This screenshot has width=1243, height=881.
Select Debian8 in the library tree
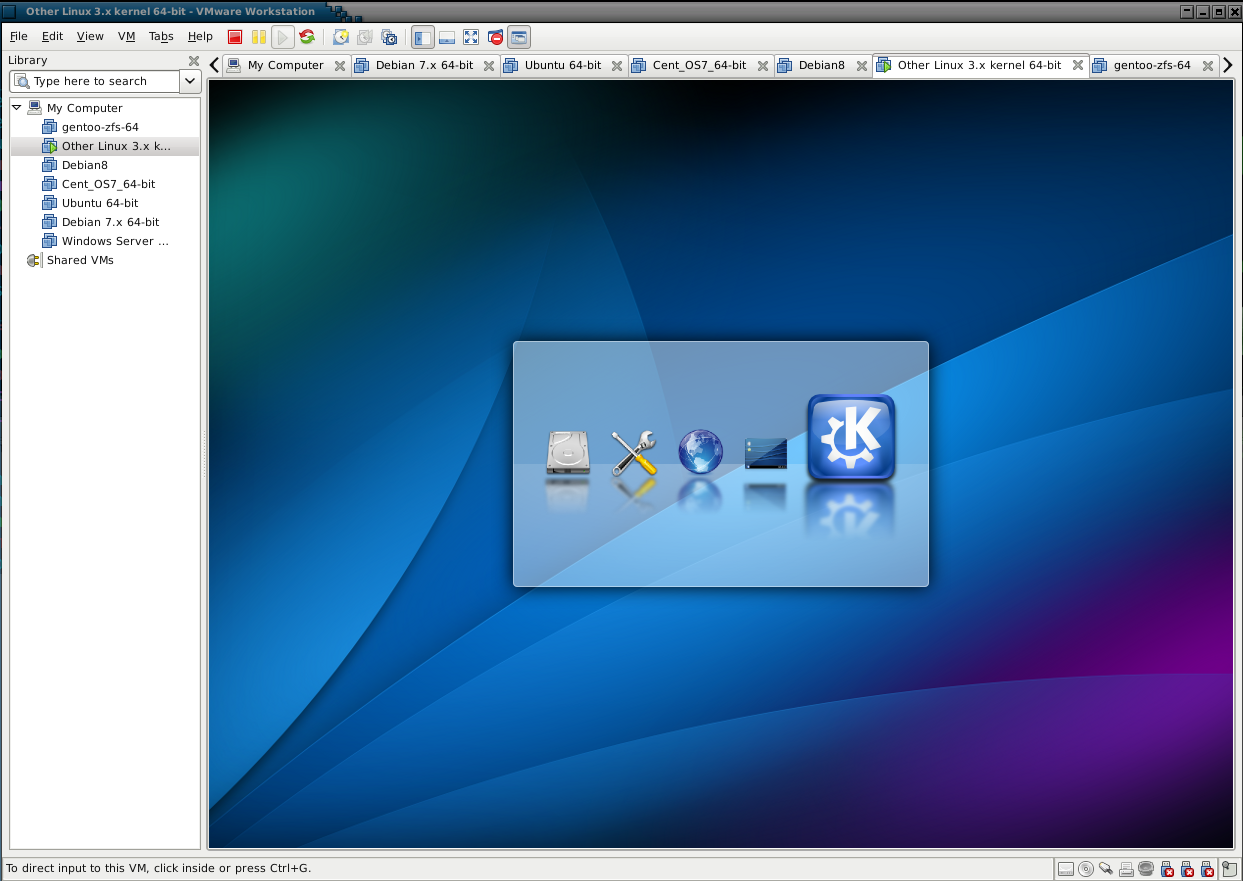tap(85, 165)
